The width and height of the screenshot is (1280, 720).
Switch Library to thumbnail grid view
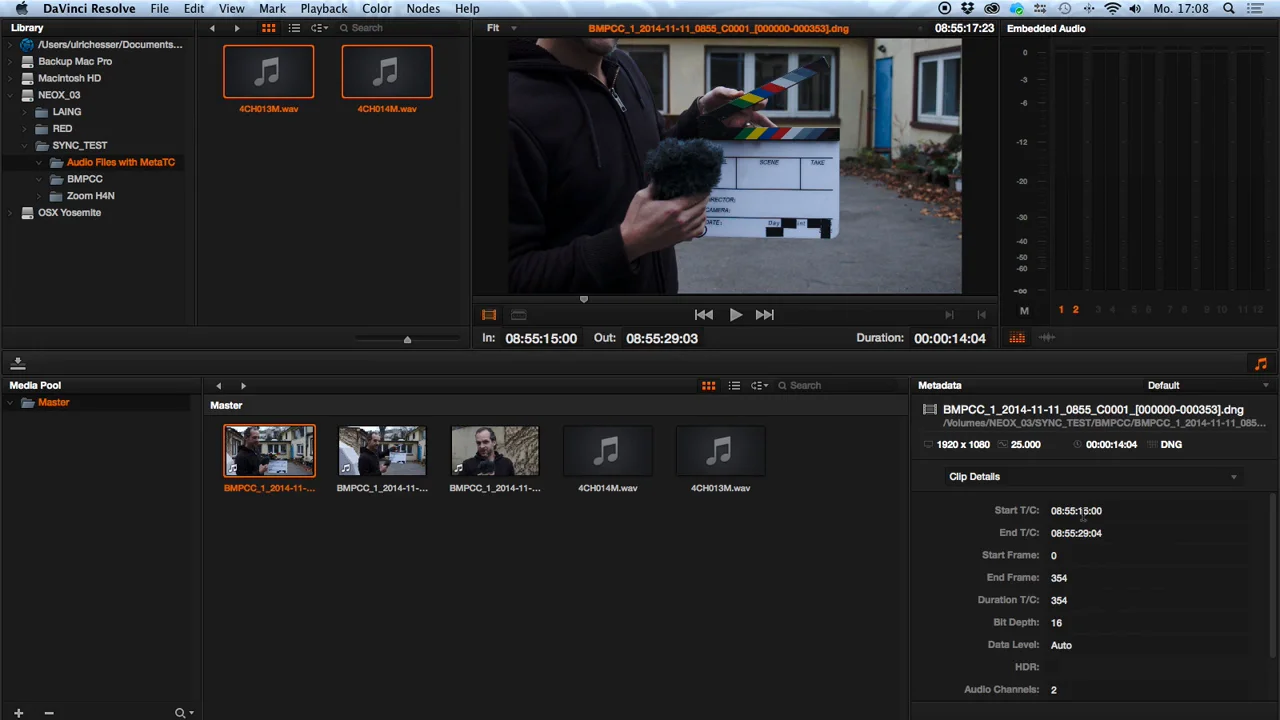coord(268,28)
